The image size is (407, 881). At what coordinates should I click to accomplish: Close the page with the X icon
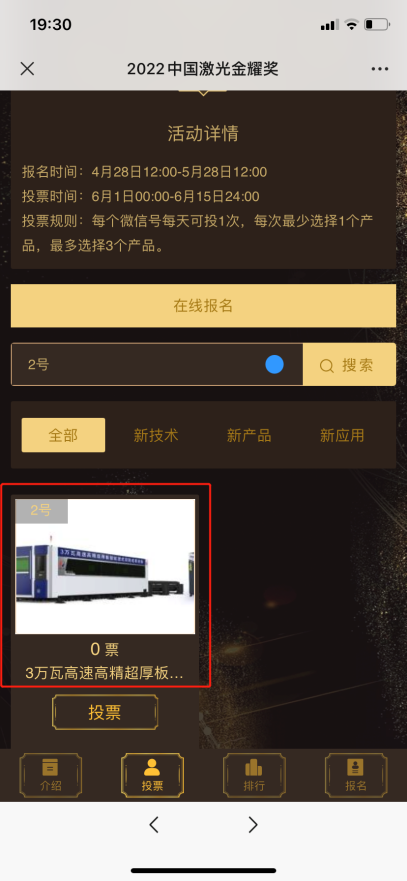(x=27, y=69)
